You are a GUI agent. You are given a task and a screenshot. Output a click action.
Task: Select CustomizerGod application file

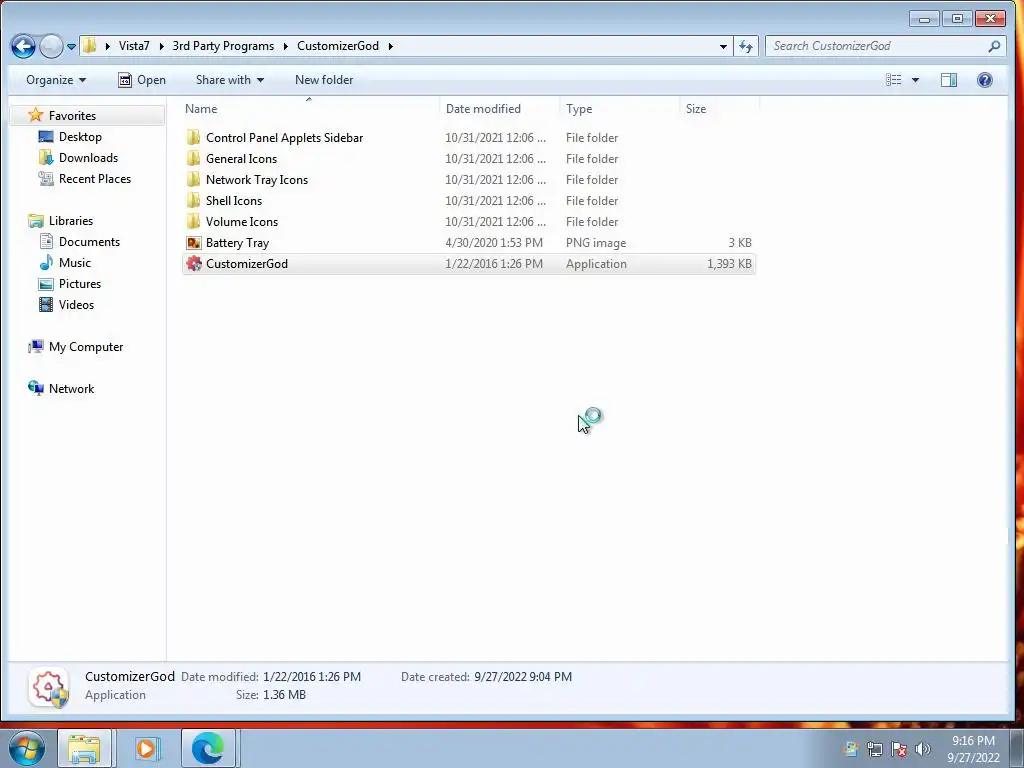tap(469, 264)
